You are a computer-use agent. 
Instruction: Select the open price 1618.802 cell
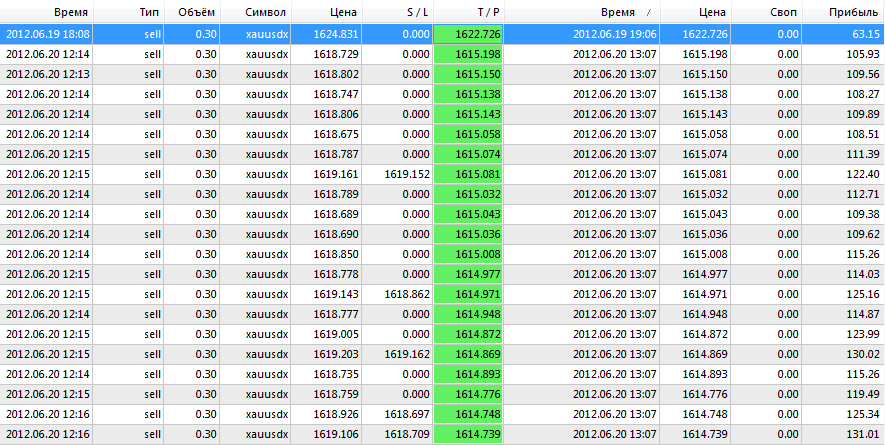point(327,74)
